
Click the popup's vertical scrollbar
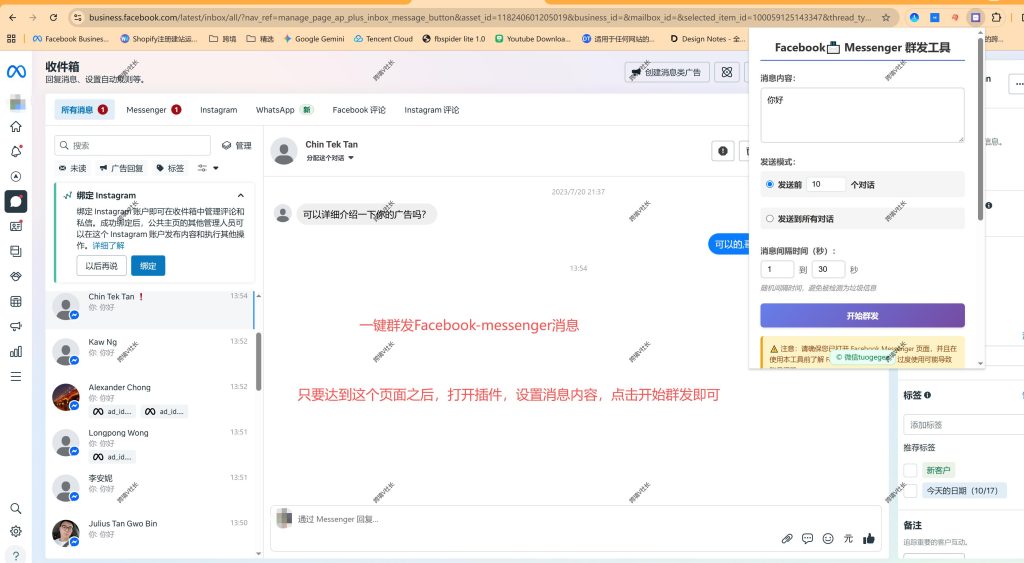click(x=980, y=131)
